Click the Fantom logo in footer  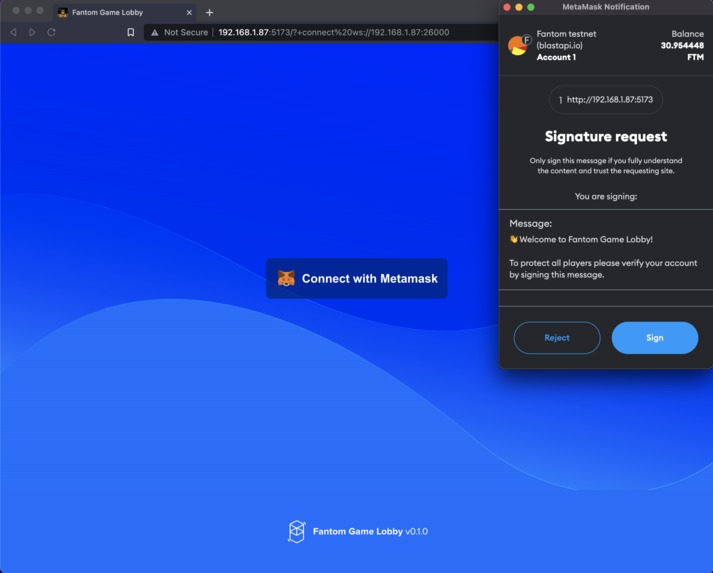click(296, 532)
